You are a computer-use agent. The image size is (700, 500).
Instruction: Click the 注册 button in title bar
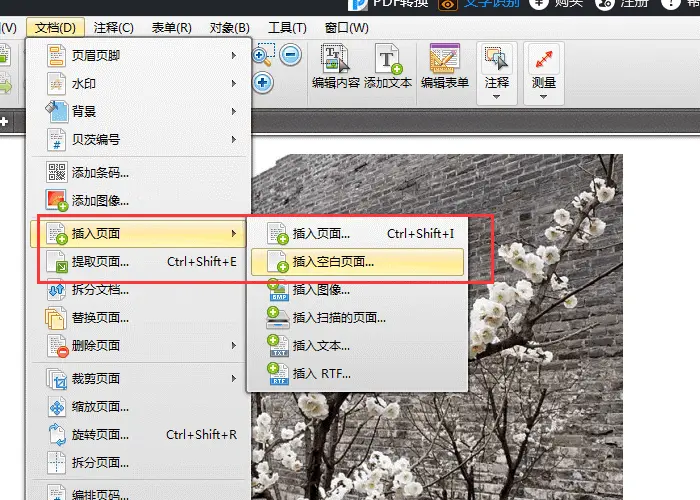click(x=623, y=4)
